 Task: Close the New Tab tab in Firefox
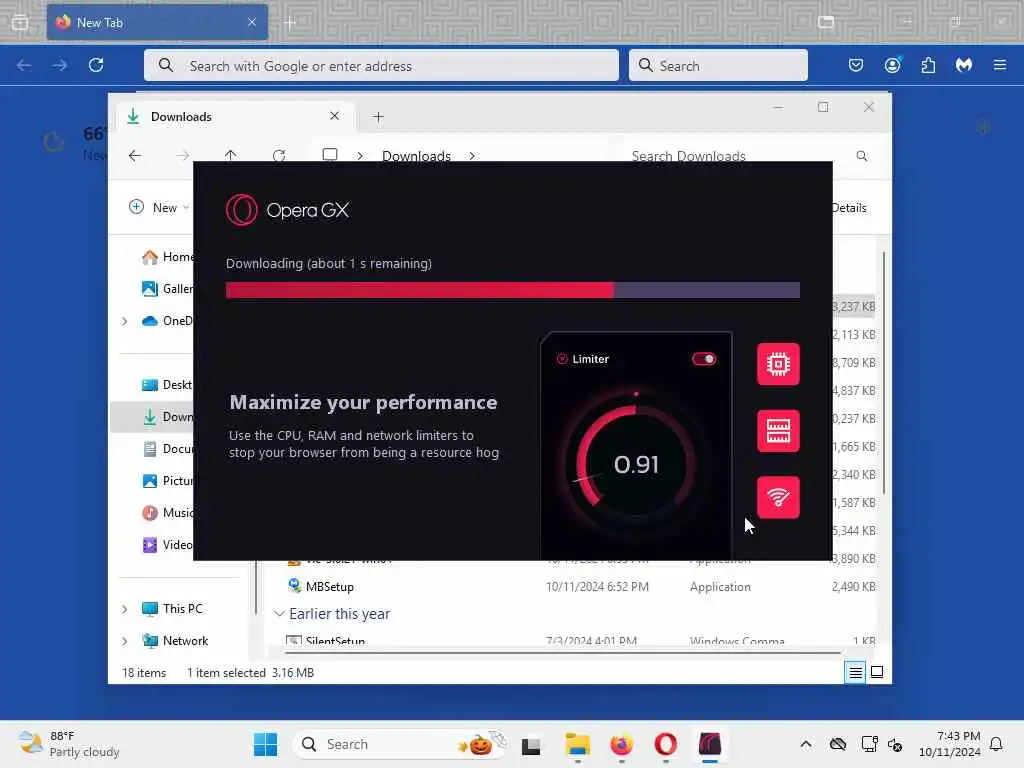coord(251,22)
